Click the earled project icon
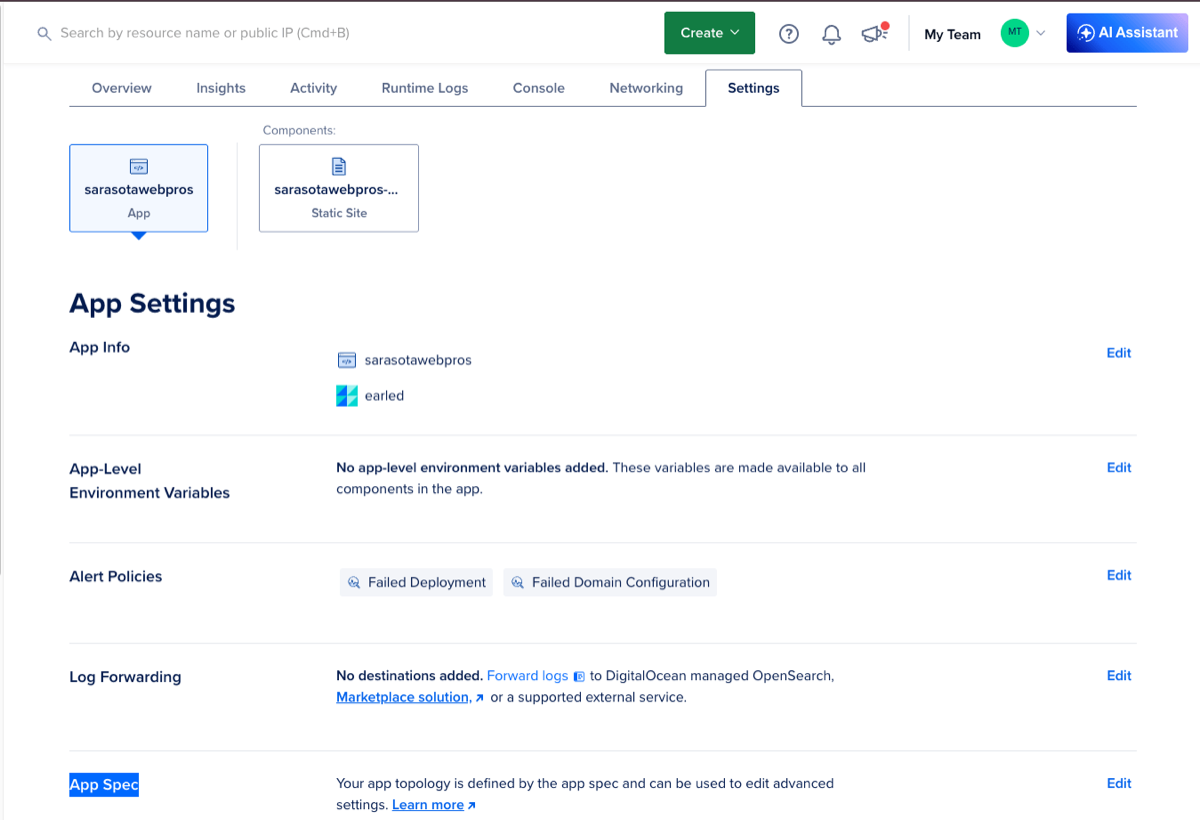 pyautogui.click(x=346, y=396)
